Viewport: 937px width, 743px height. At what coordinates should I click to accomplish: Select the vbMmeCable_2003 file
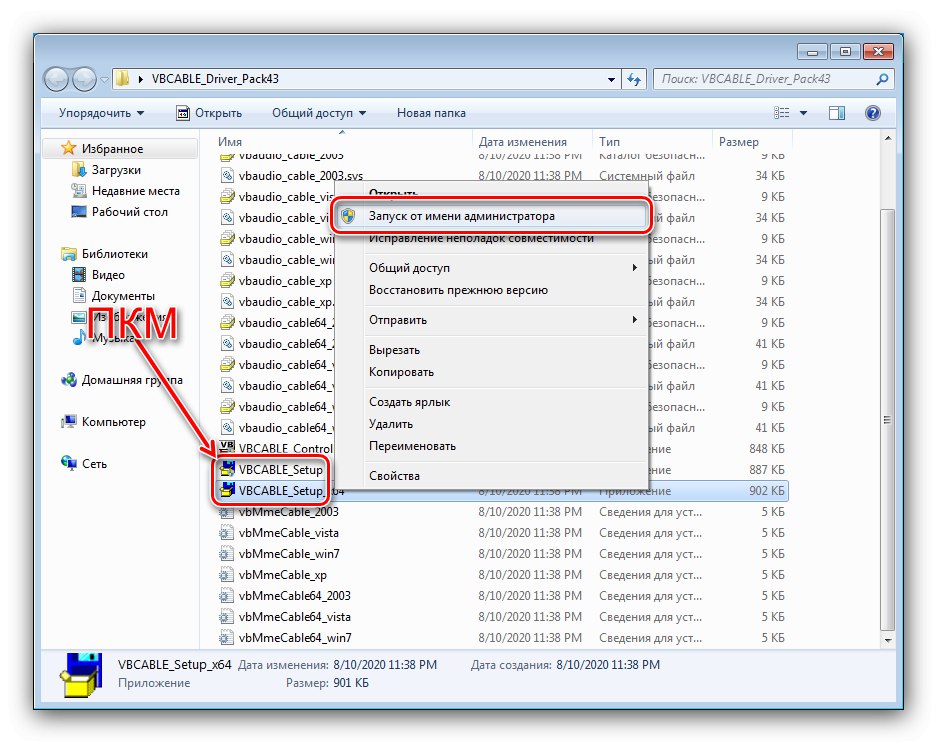(x=288, y=512)
